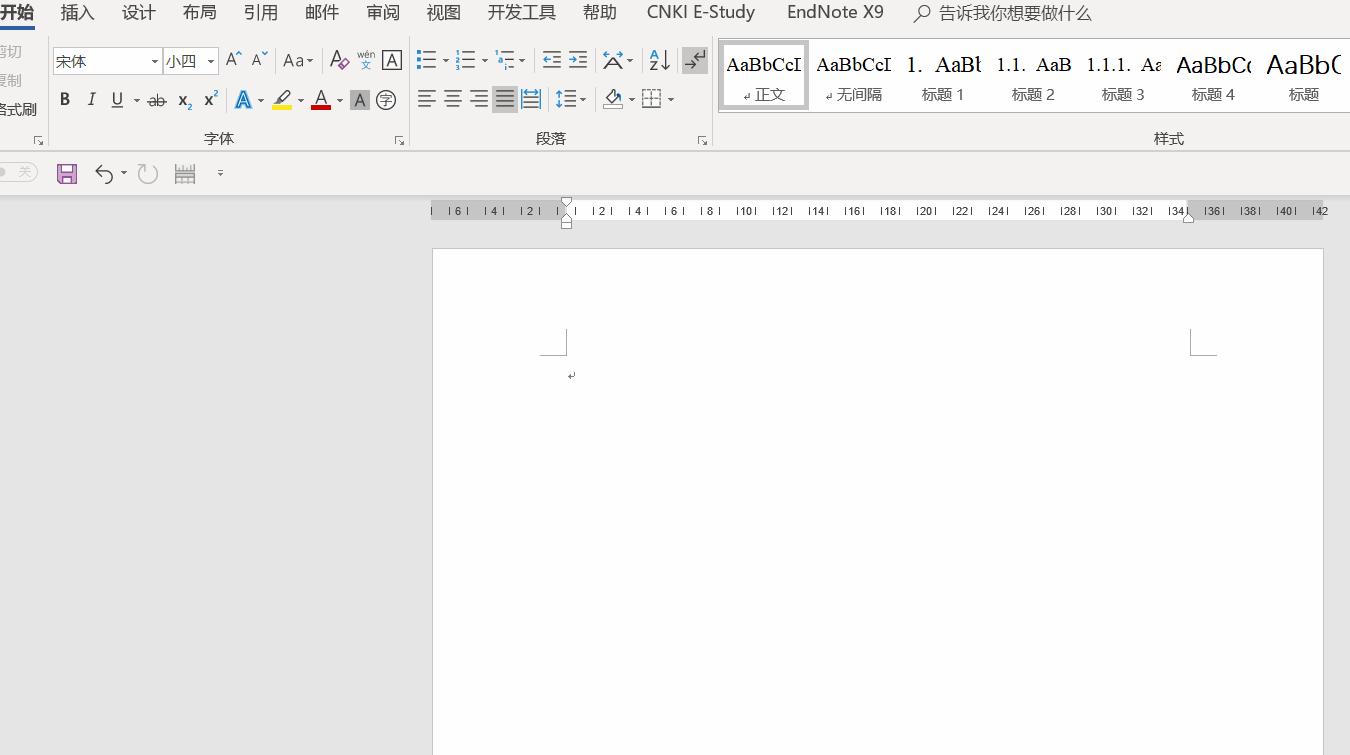Screen dimensions: 1350x755
Task: Open the EndNote X9 ribbon tab
Action: 835,13
